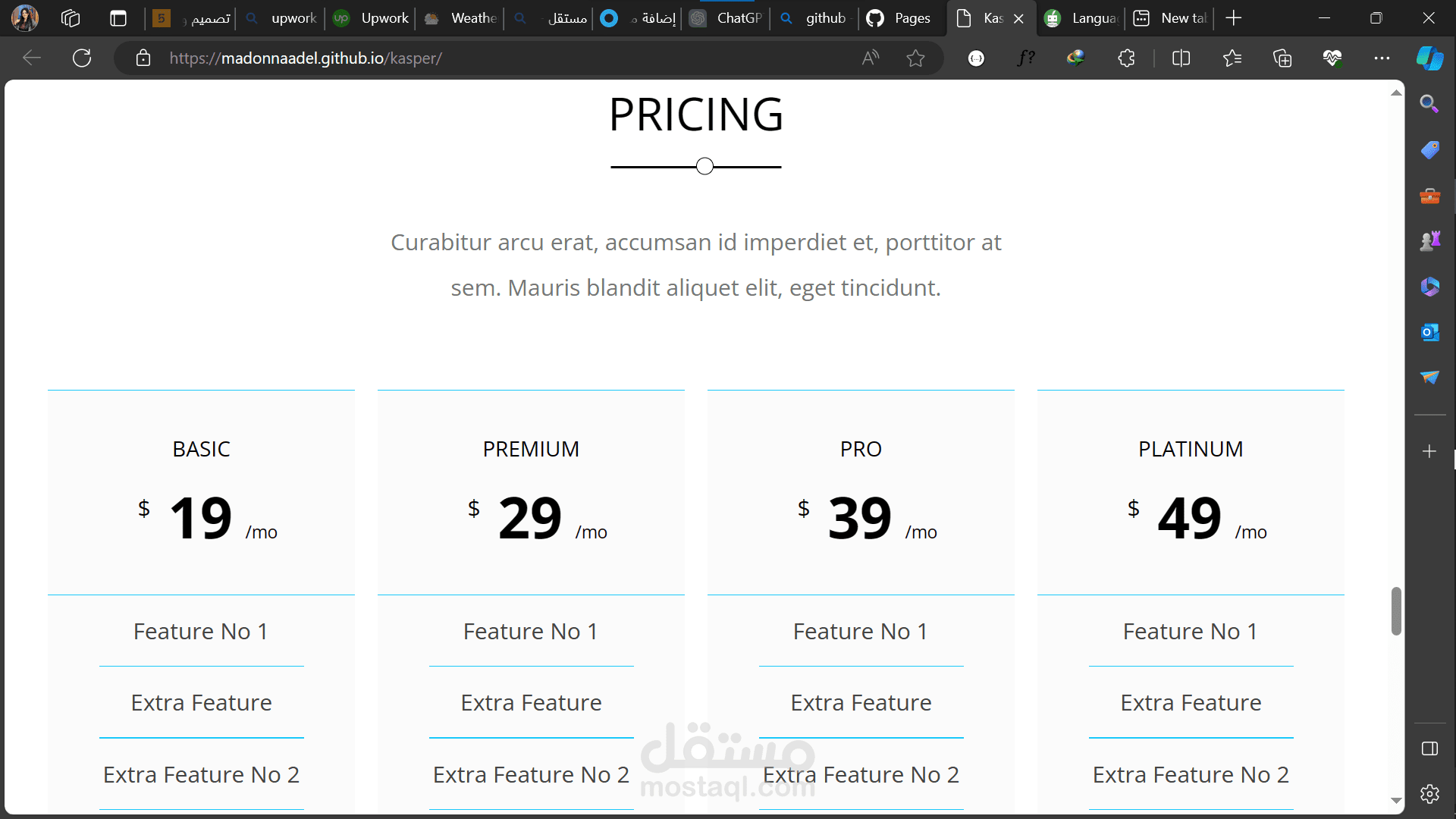Click the Read aloud icon in address bar
The image size is (1456, 819).
click(871, 58)
